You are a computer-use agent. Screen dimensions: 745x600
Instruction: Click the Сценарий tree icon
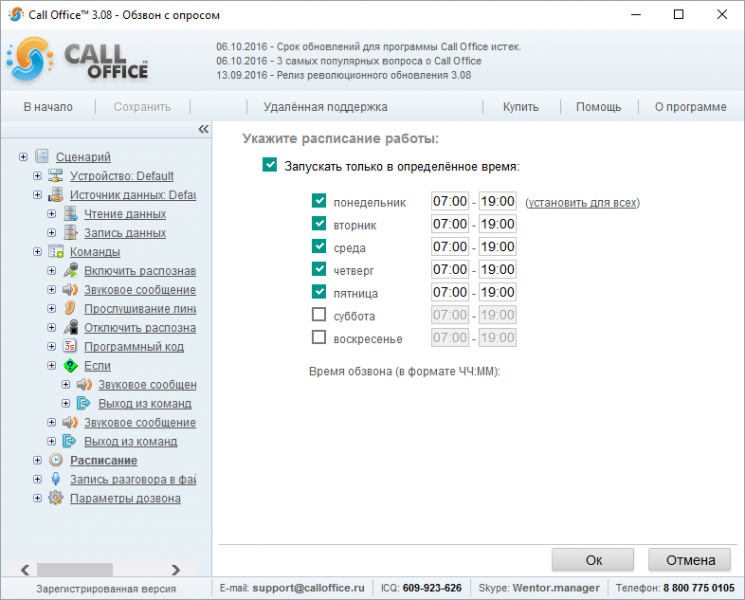pyautogui.click(x=42, y=156)
